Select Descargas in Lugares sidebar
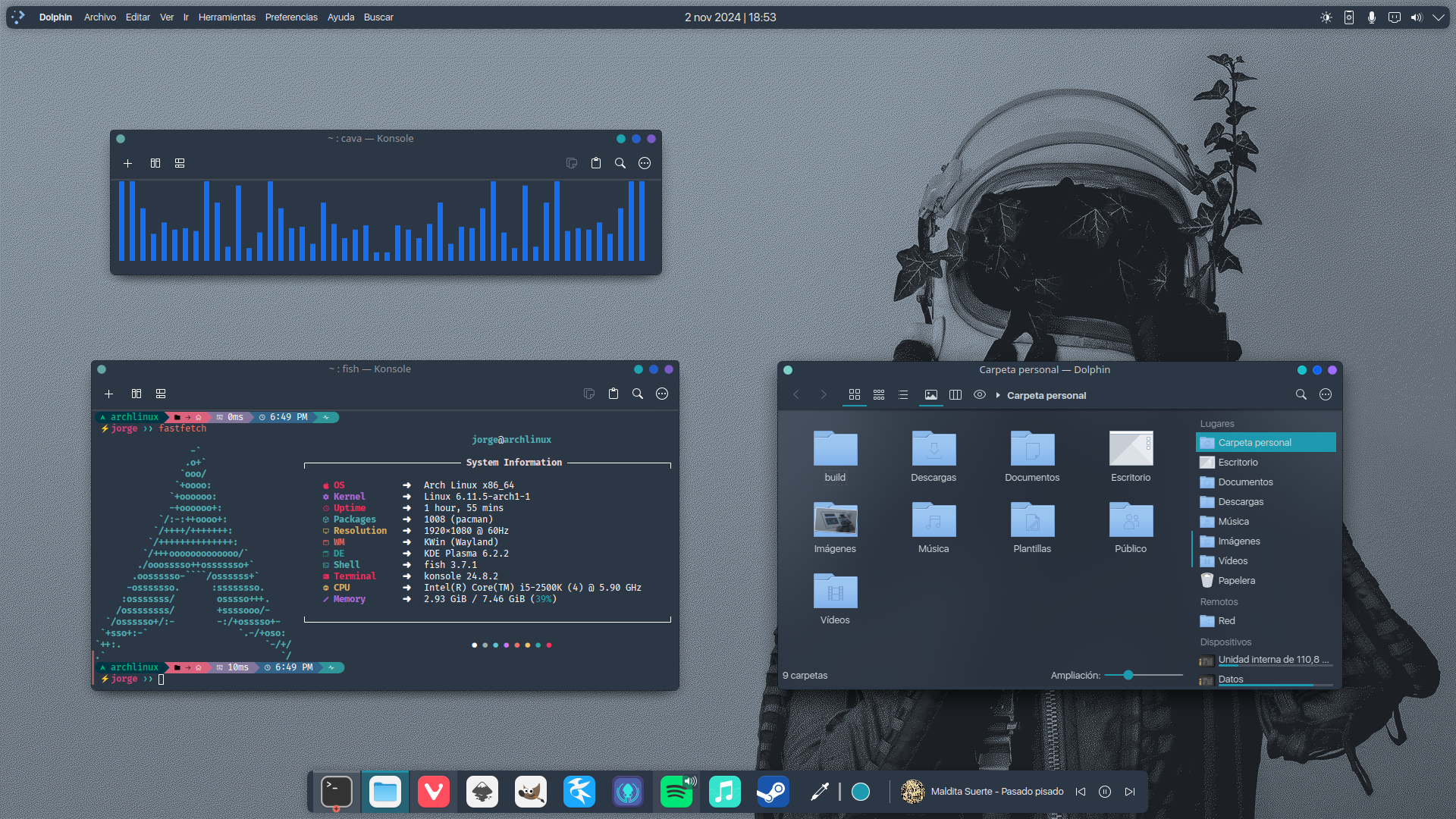Viewport: 1456px width, 819px height. 1266,501
